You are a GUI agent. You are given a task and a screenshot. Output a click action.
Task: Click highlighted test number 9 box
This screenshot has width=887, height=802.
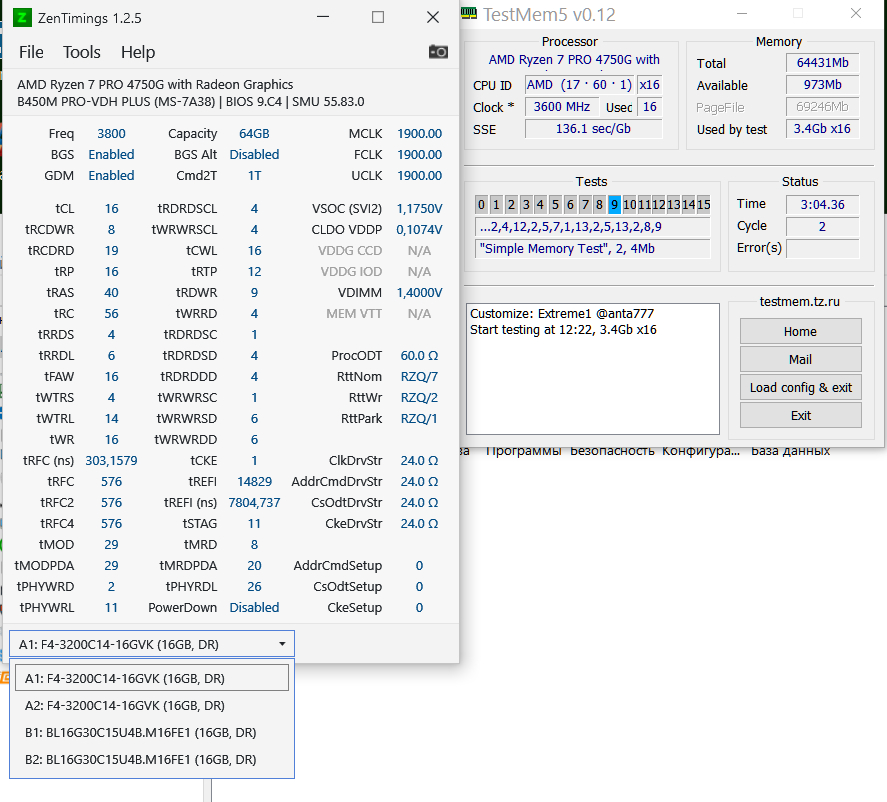coord(614,205)
